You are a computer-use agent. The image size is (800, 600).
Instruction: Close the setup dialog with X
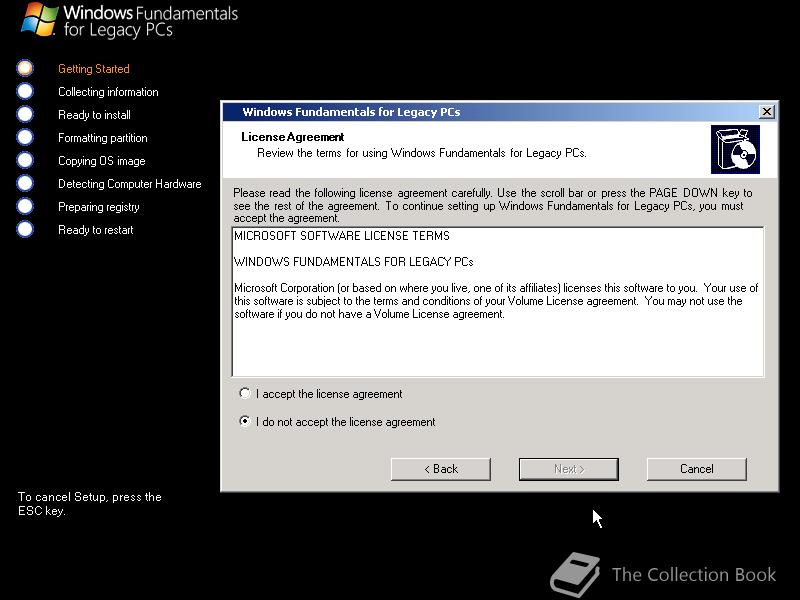766,111
